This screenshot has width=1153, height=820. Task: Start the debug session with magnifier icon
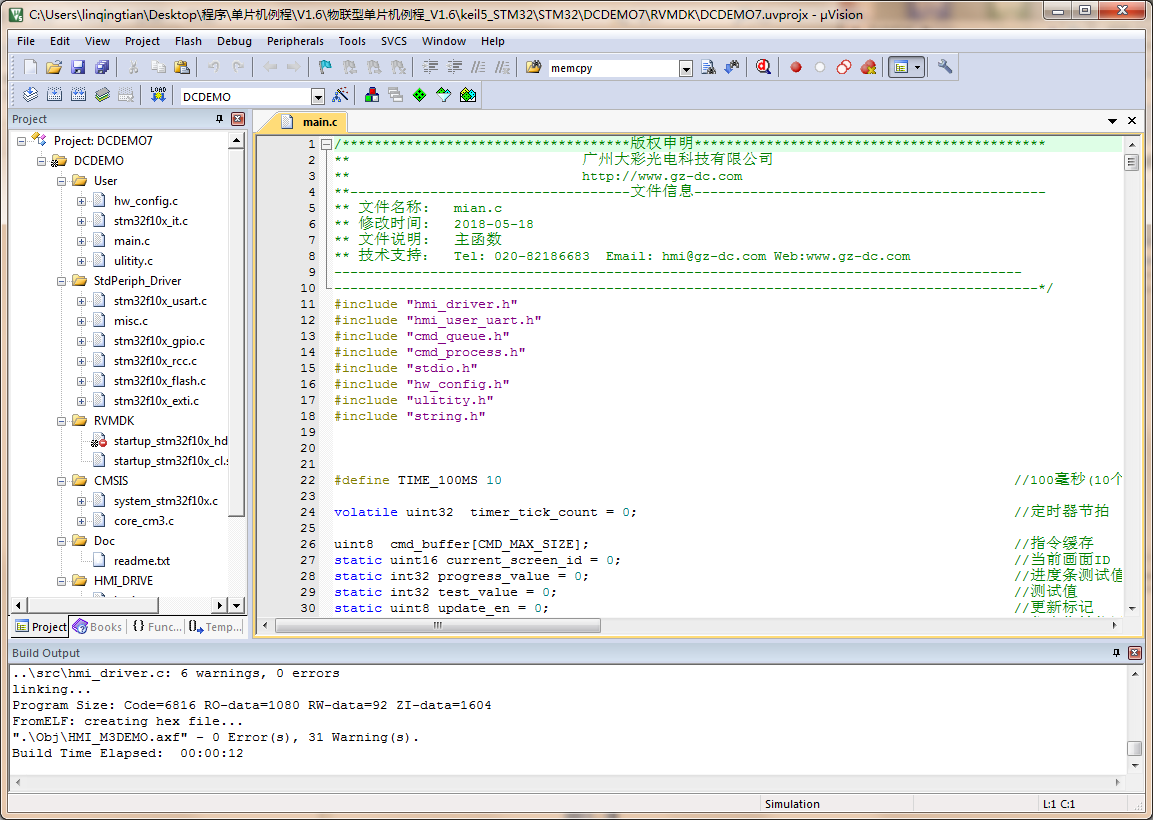coord(763,68)
